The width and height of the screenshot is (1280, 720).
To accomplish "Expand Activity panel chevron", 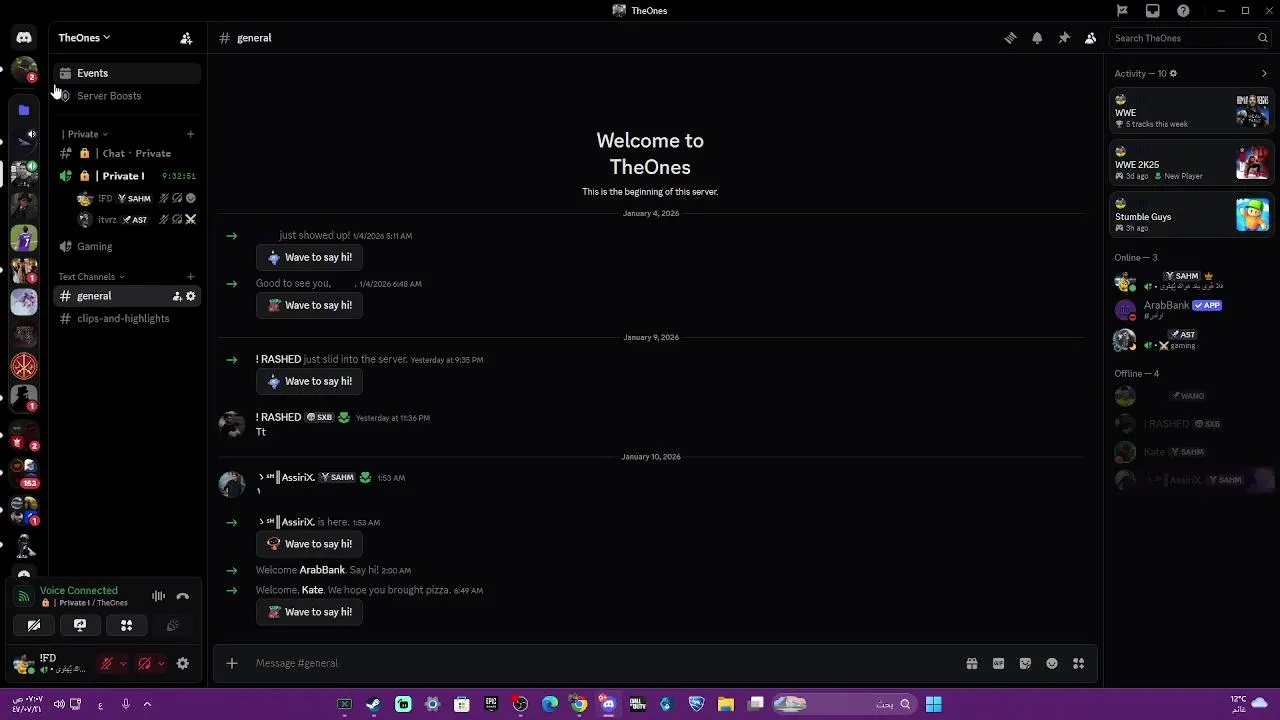I will click(x=1264, y=73).
